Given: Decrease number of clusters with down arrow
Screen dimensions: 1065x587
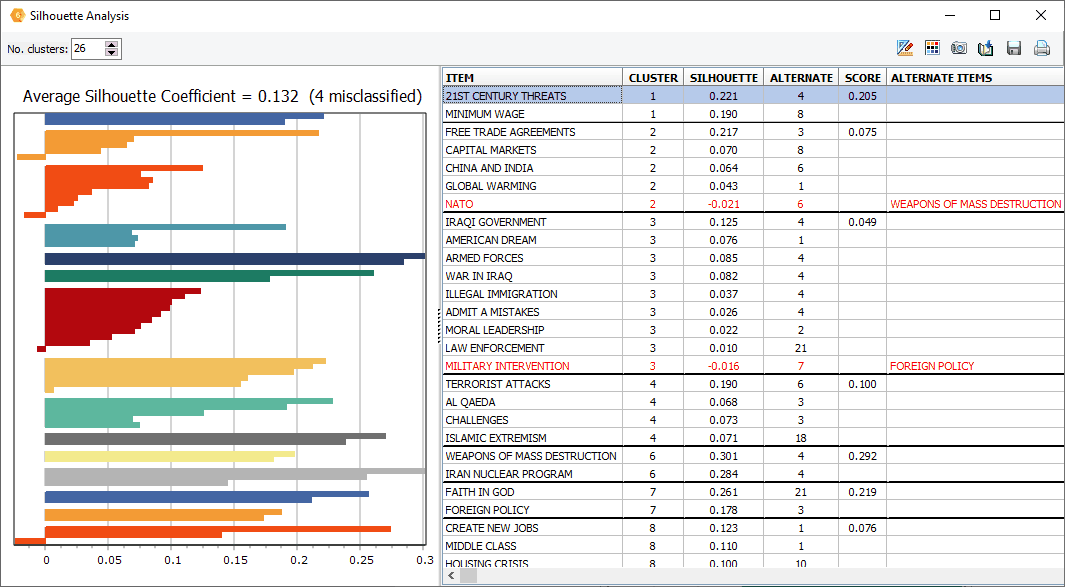Looking at the screenshot, I should tap(111, 53).
